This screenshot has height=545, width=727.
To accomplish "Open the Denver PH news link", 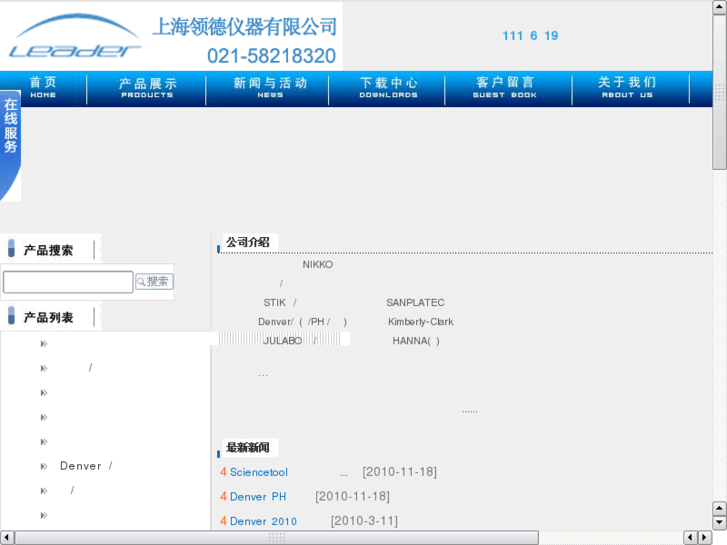I will point(258,497).
